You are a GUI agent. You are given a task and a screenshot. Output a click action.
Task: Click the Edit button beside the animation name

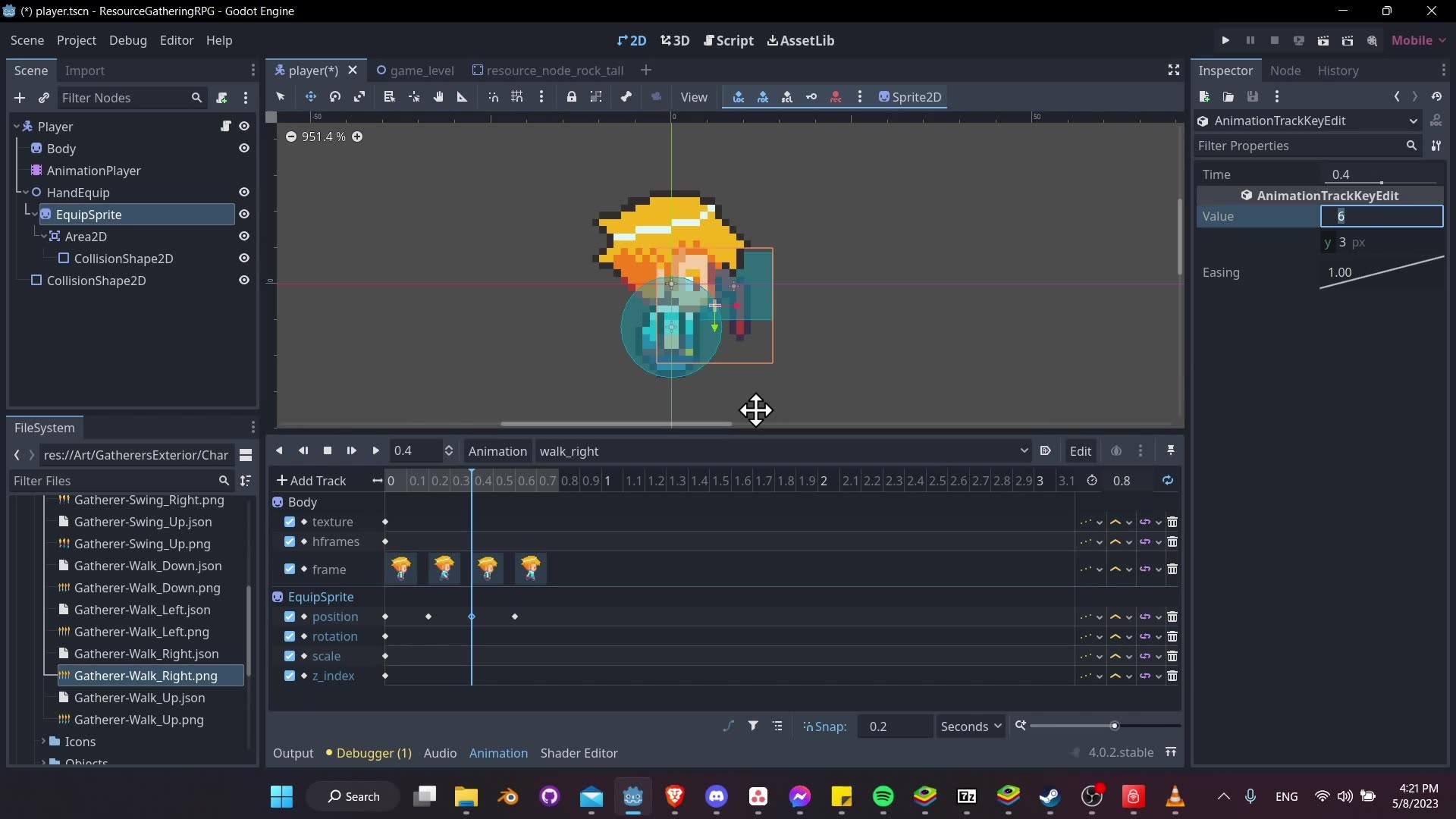tap(1081, 450)
